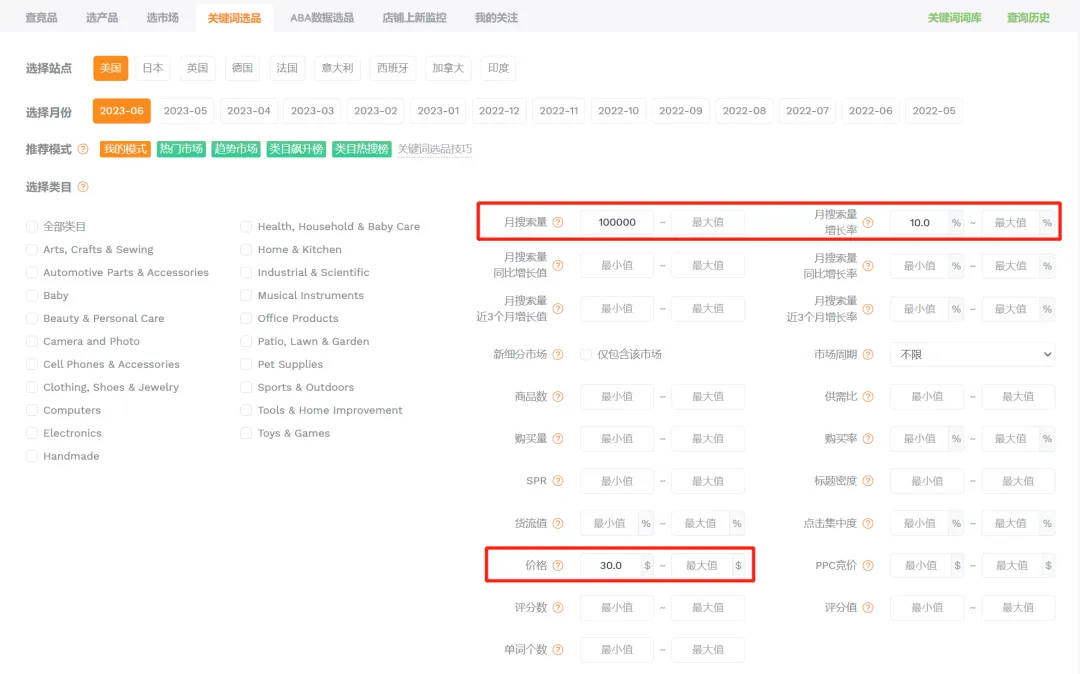Viewport: 1080px width, 674px height.
Task: Click help icon next to 选择类目
Action: [83, 187]
